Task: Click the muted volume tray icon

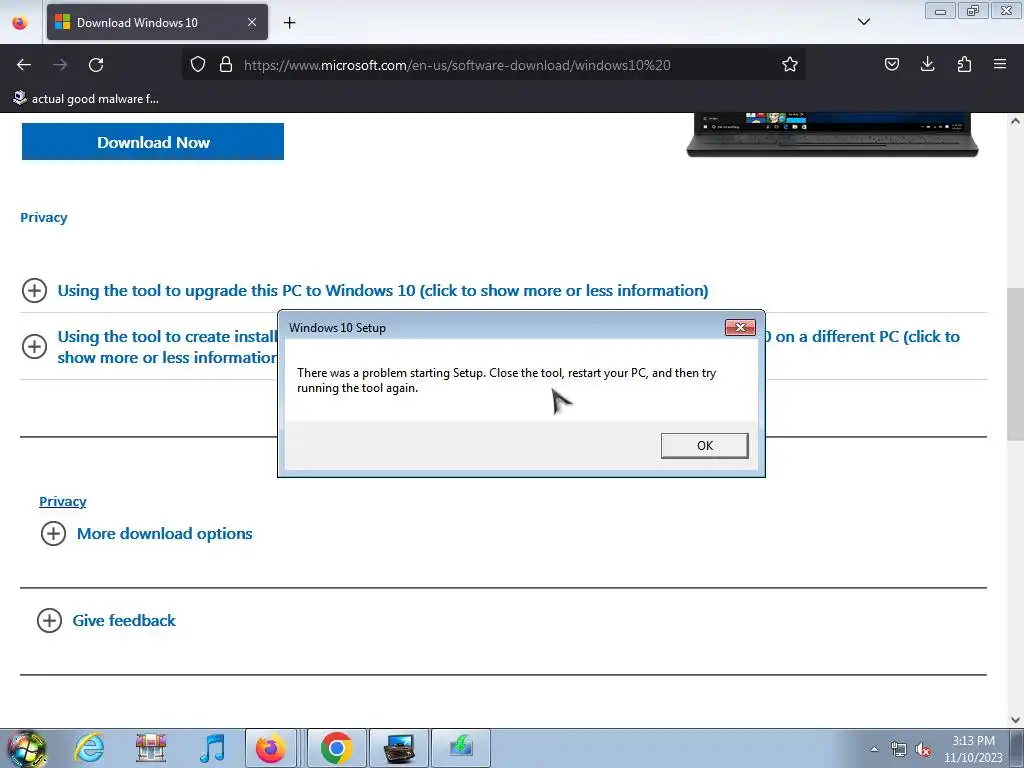Action: (923, 749)
